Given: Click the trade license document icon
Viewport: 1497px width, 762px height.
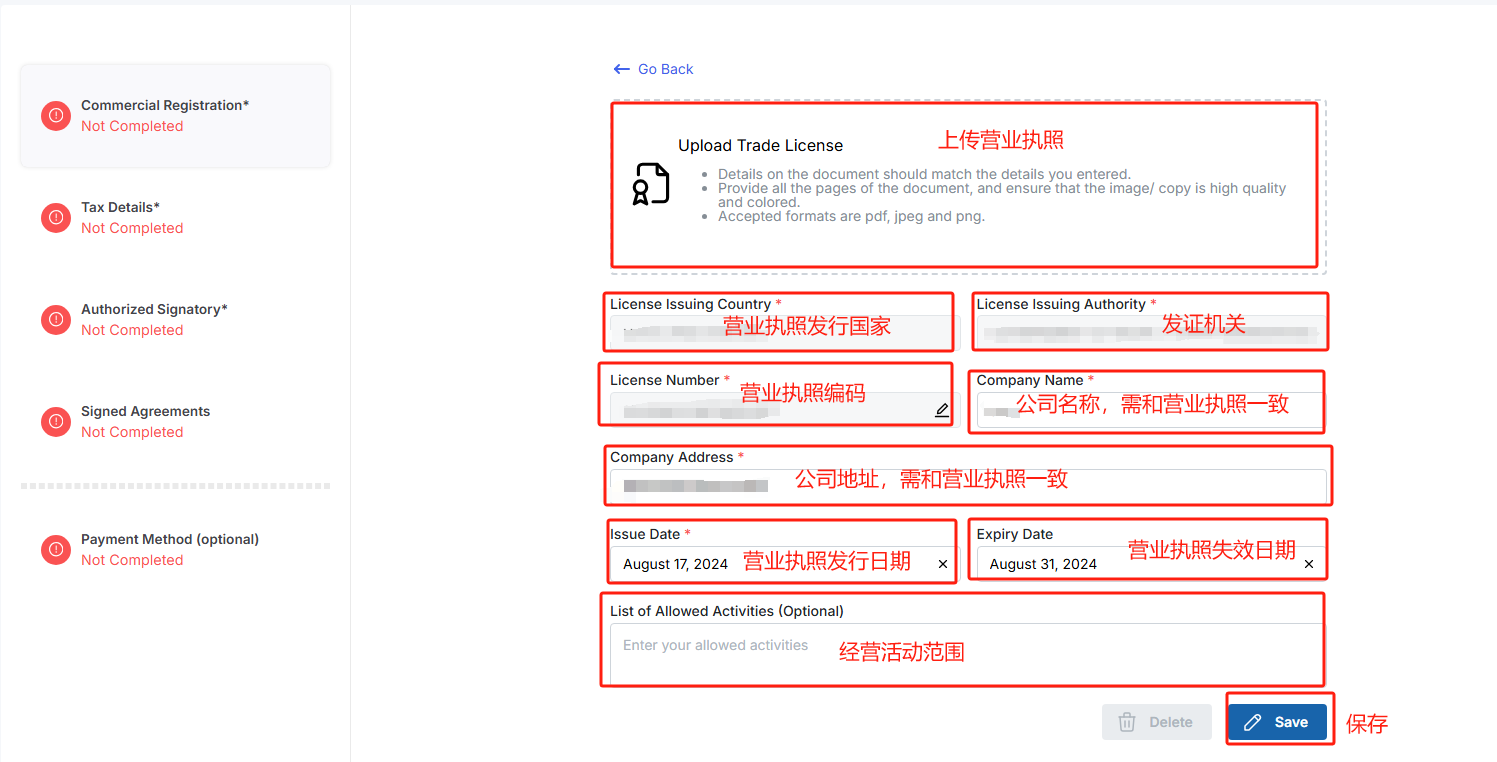Looking at the screenshot, I should click(x=651, y=185).
